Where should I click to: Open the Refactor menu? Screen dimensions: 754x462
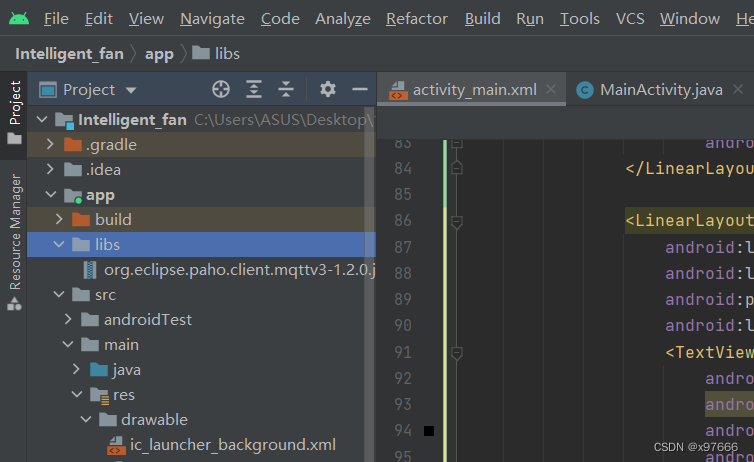[x=416, y=18]
